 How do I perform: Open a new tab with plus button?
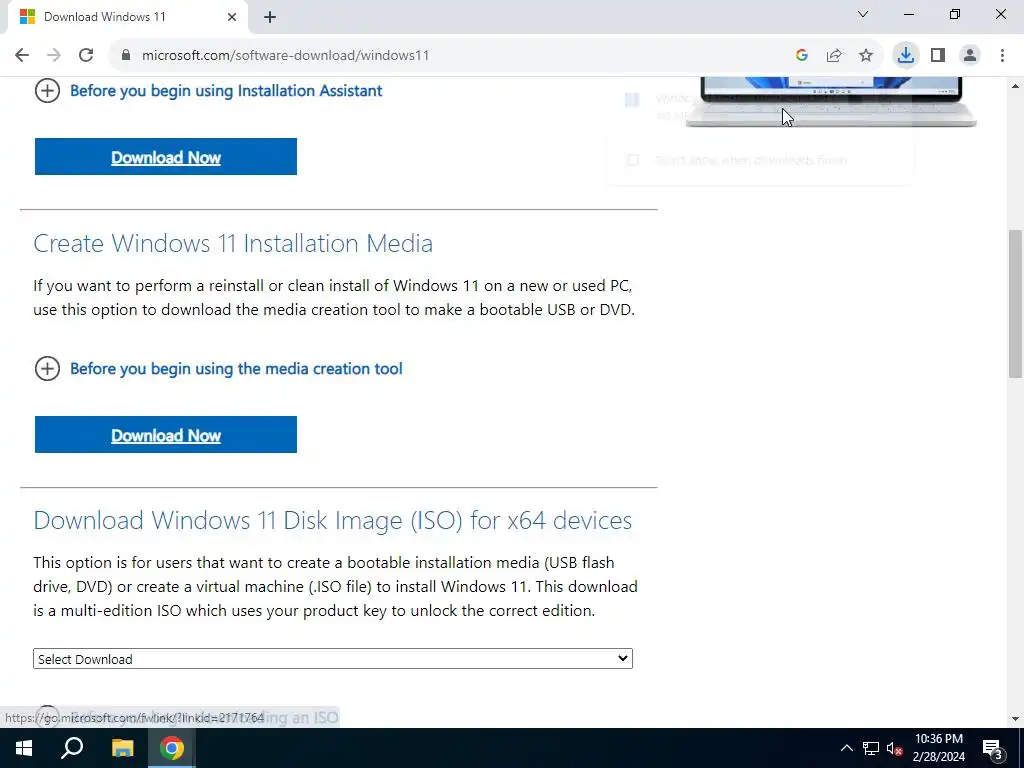pos(270,18)
